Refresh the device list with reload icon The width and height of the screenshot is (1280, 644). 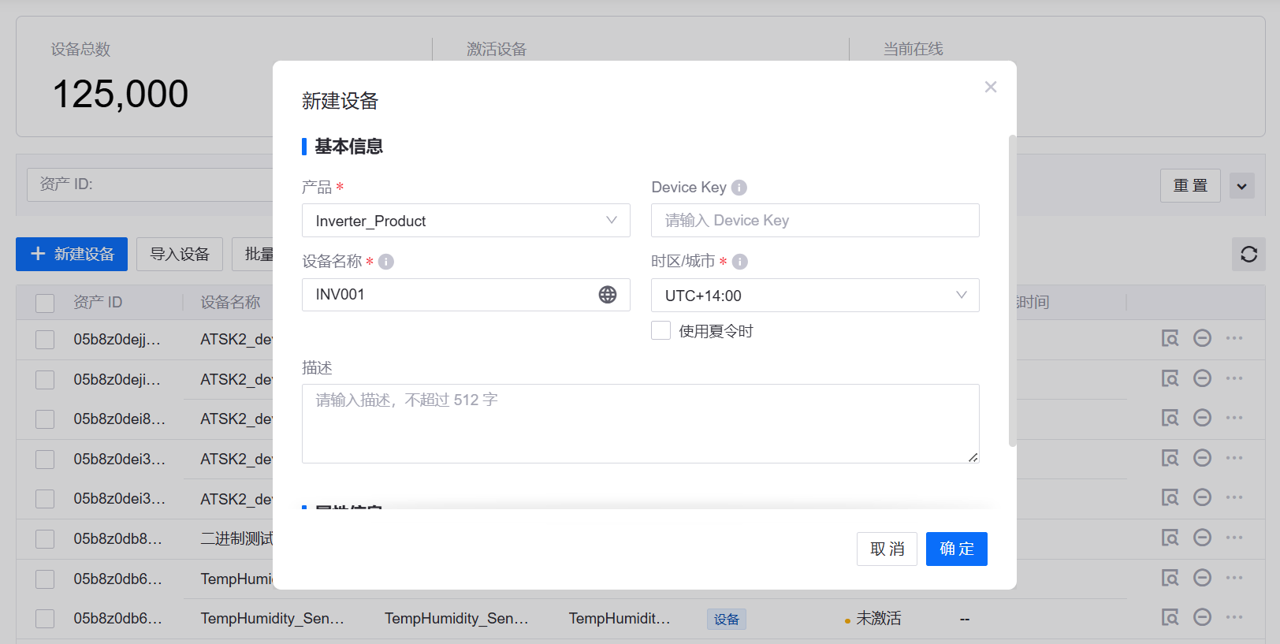coord(1248,255)
